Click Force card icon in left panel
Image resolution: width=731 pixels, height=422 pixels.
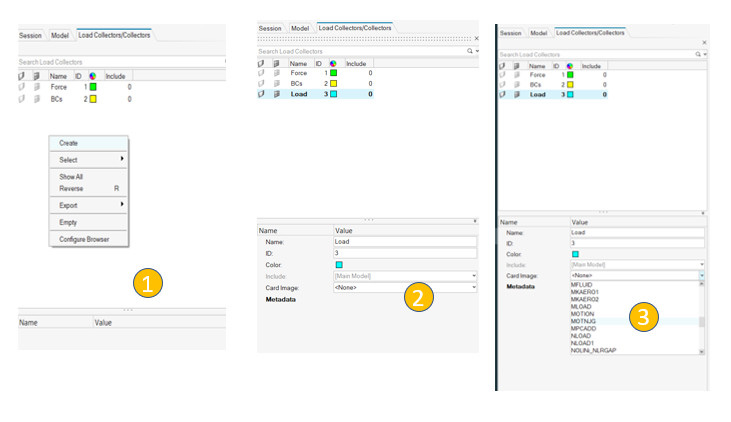[37, 87]
